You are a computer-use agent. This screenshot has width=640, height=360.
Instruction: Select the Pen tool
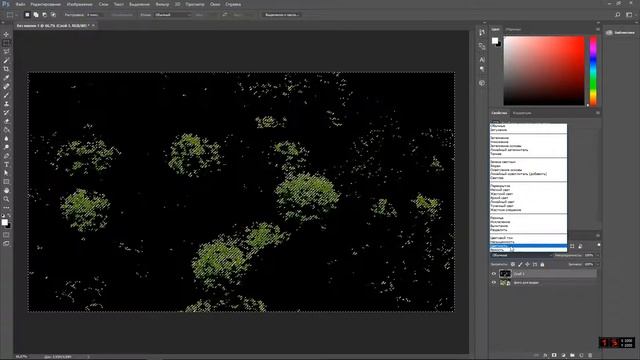click(6, 156)
